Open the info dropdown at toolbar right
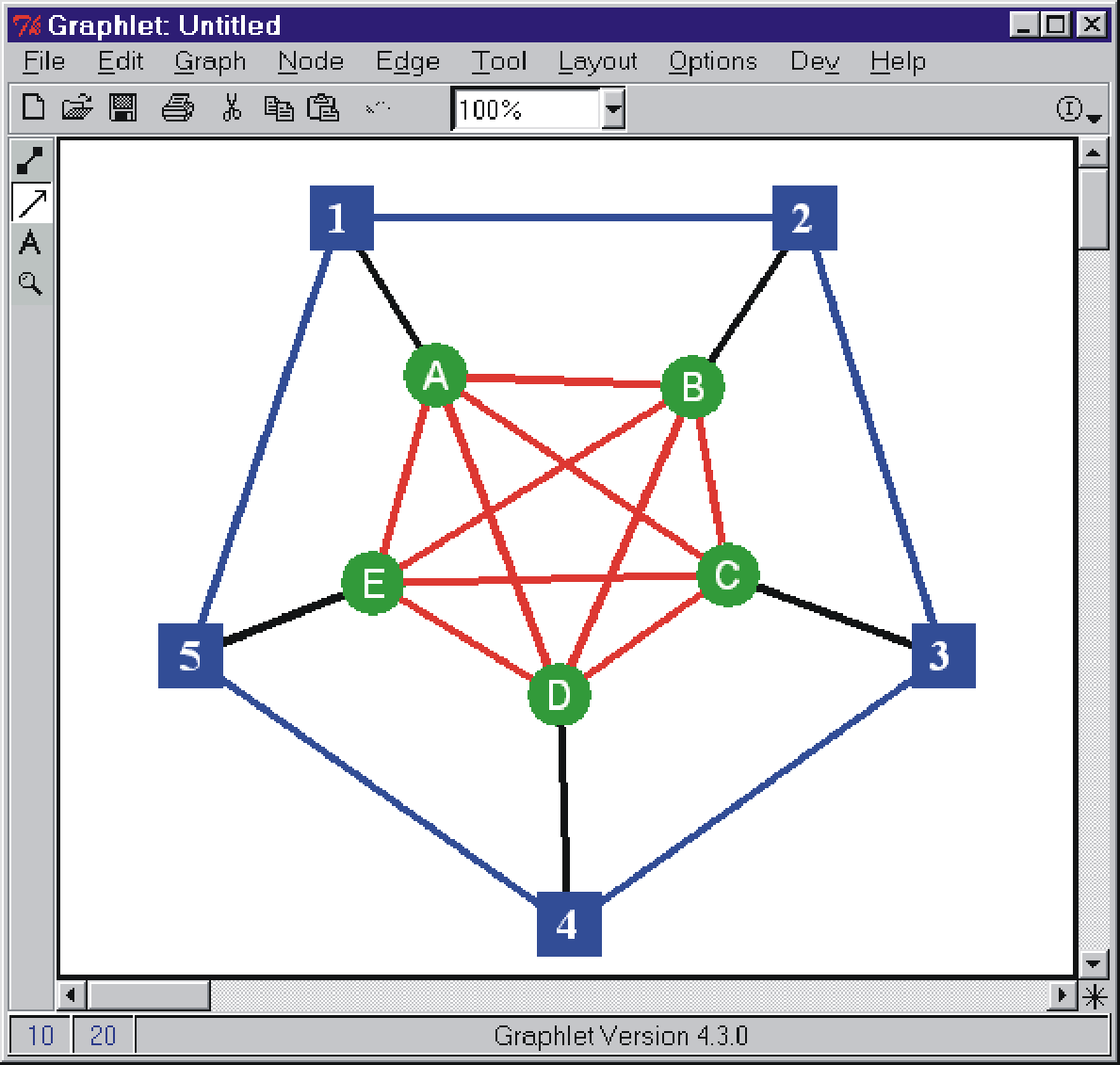Viewport: 1120px width, 1065px height. pos(1078,110)
